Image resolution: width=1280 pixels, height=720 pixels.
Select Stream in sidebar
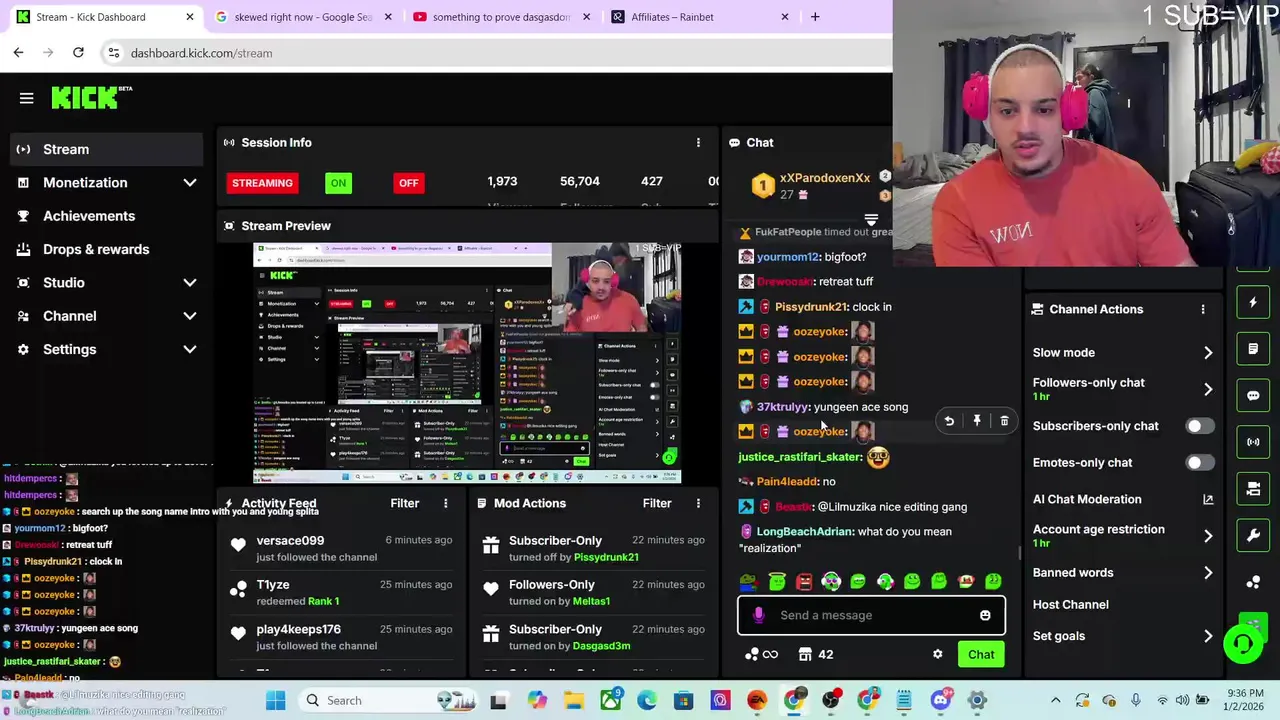click(106, 149)
